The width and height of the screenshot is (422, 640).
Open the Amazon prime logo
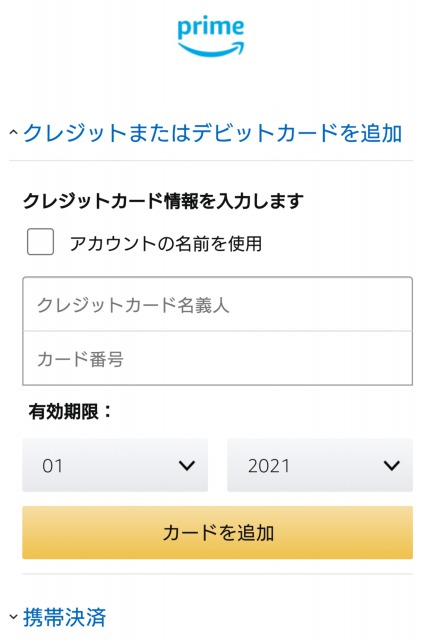click(x=211, y=36)
